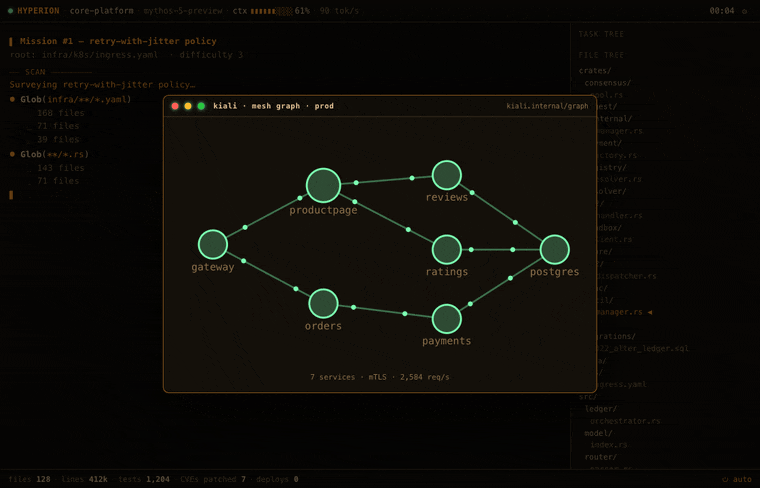The image size is (760, 488).
Task: Open index.rs in the file tree
Action: 609,445
